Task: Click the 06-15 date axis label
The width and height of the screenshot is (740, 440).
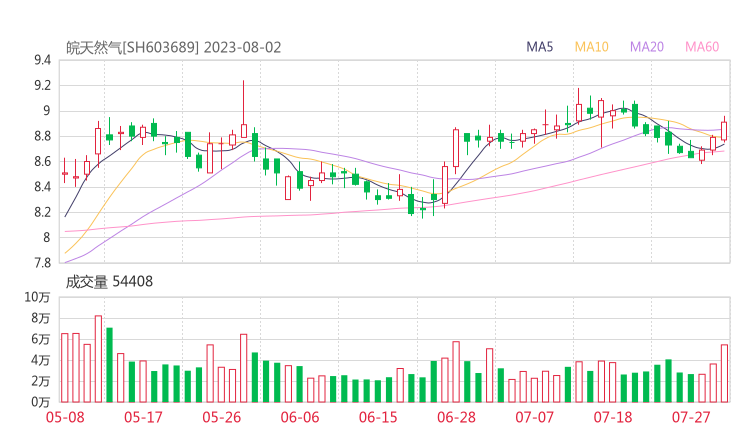Action: point(378,417)
